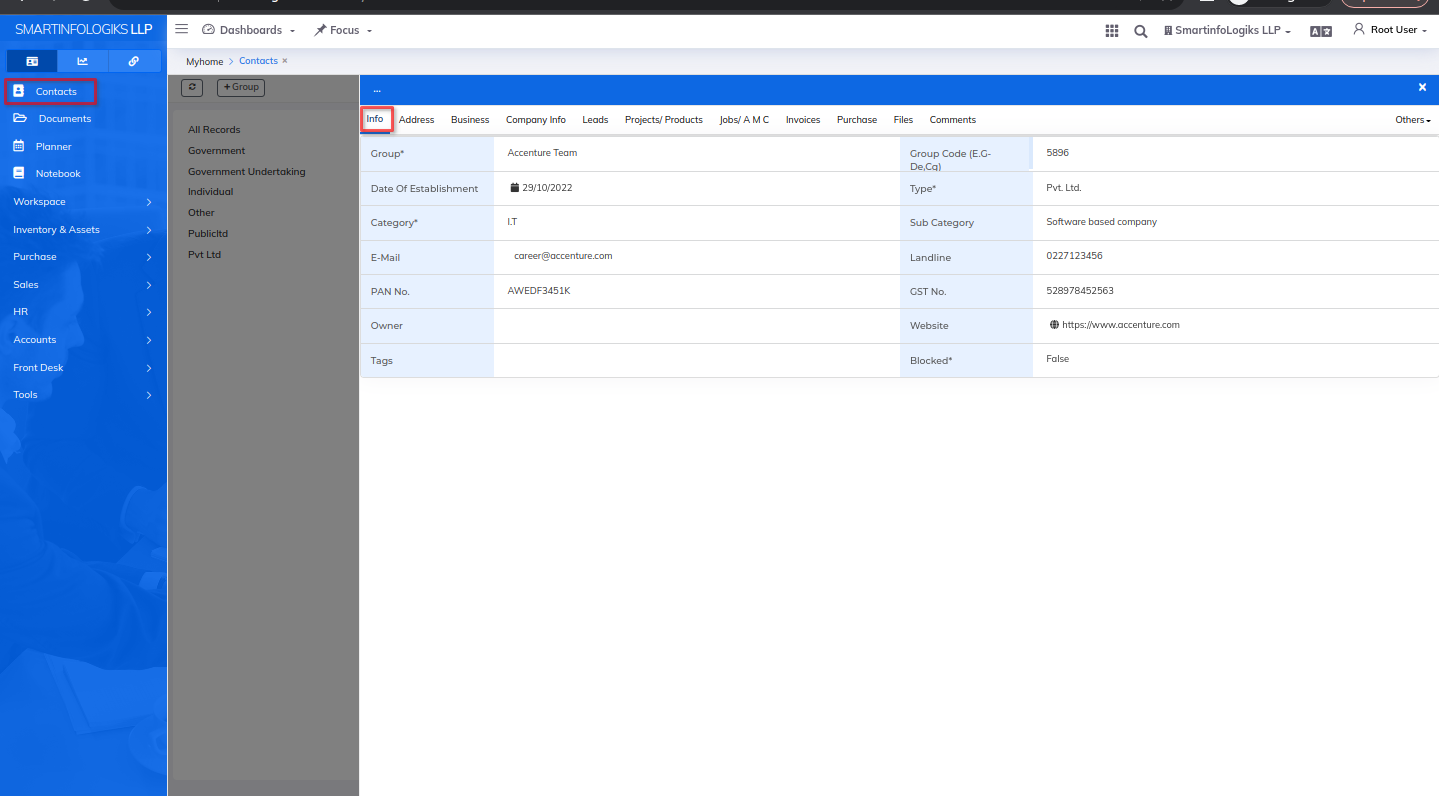Select the Individual group
This screenshot has height=796, width=1439.
point(210,192)
